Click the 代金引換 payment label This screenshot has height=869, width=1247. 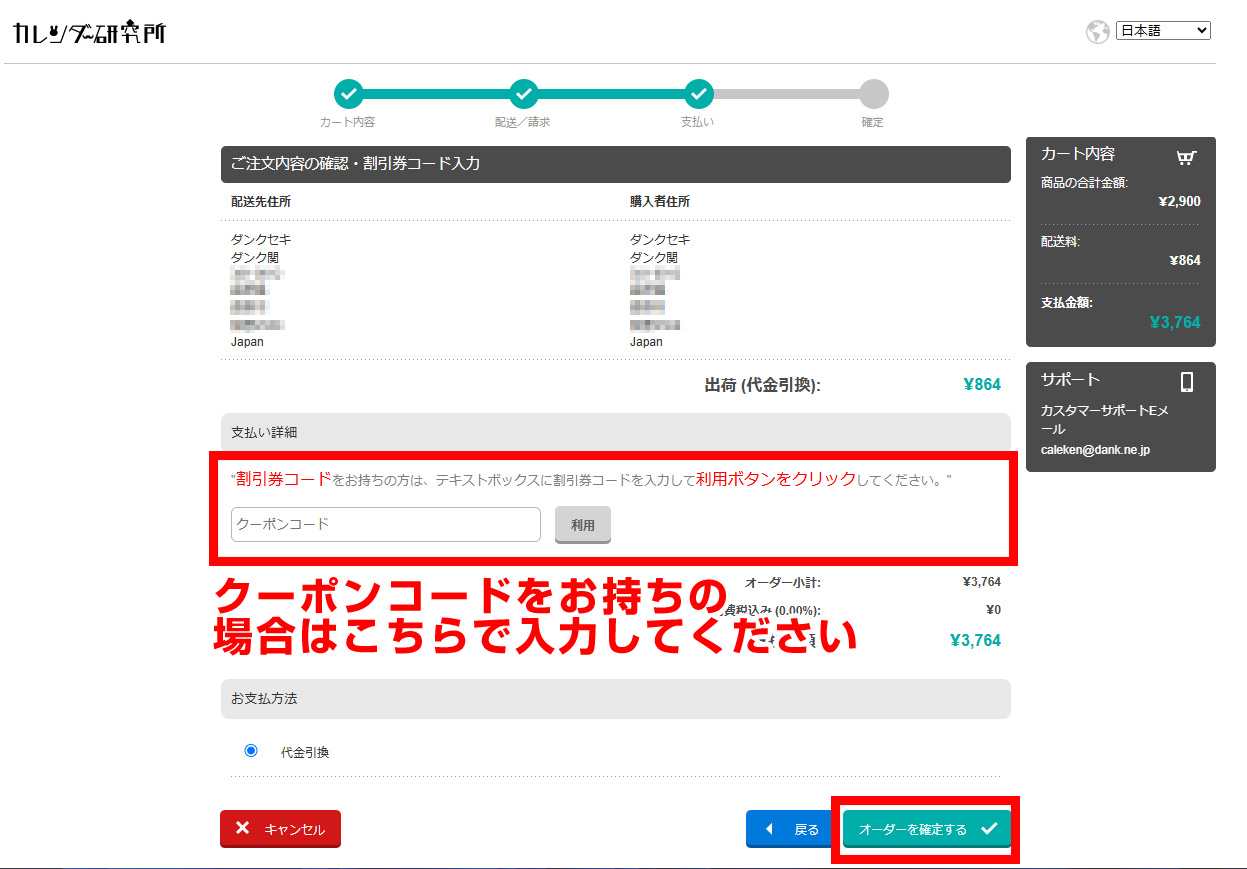pyautogui.click(x=305, y=752)
